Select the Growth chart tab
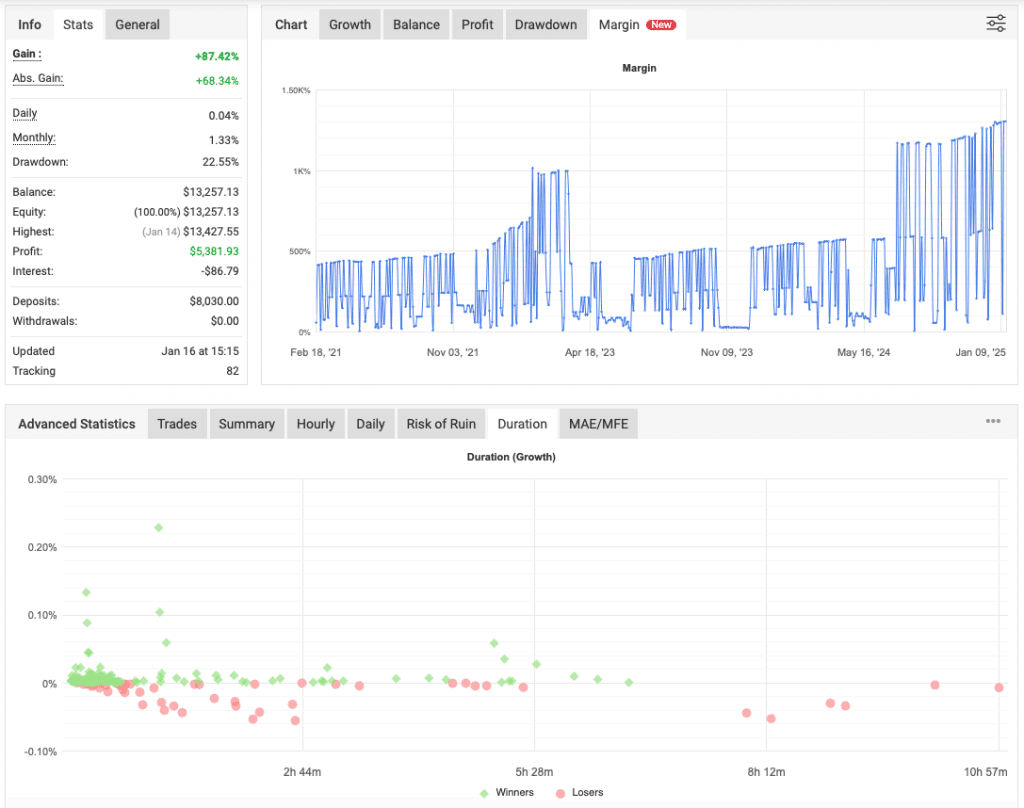The image size is (1024, 808). 349,24
